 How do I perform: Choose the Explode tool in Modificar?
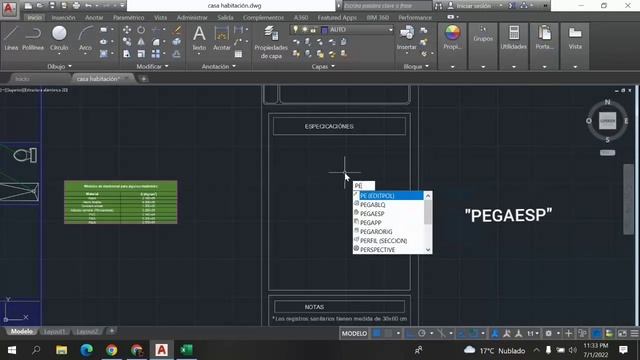pyautogui.click(x=177, y=42)
